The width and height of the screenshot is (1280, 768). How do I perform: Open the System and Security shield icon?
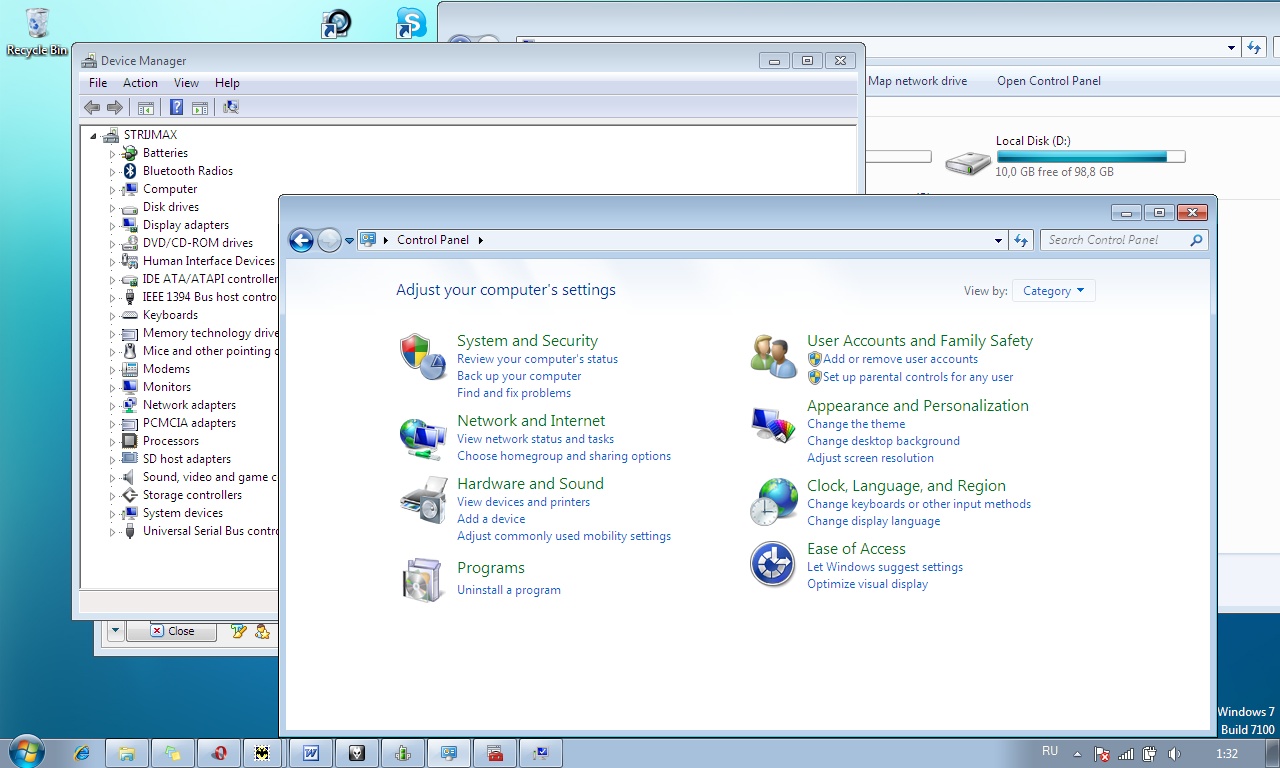pyautogui.click(x=422, y=356)
